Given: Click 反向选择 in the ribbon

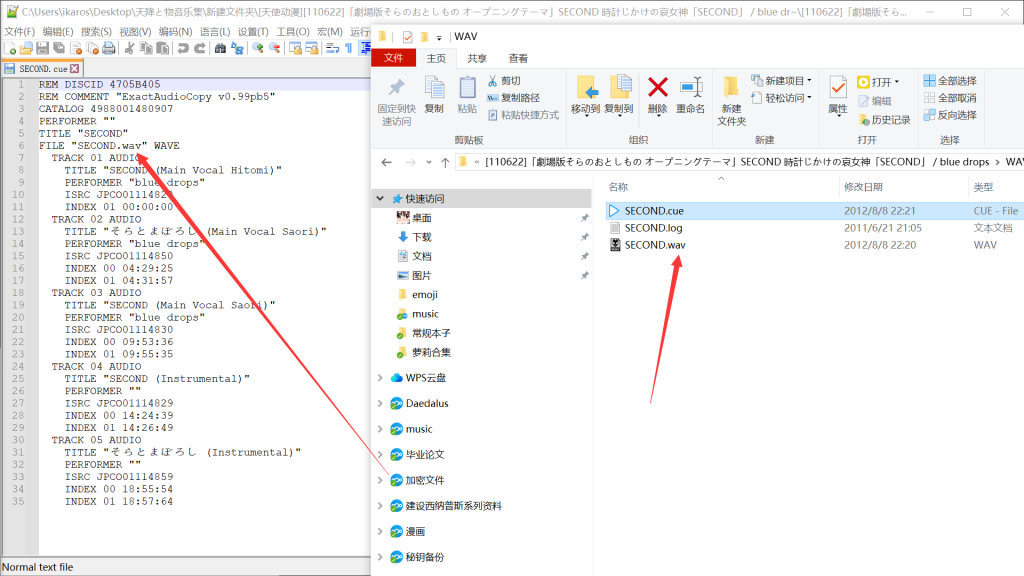Looking at the screenshot, I should [x=950, y=115].
